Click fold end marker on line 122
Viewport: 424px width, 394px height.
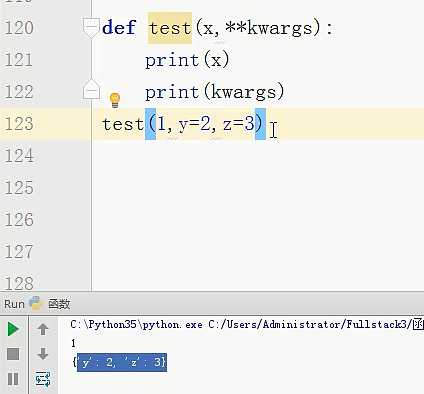coord(91,90)
